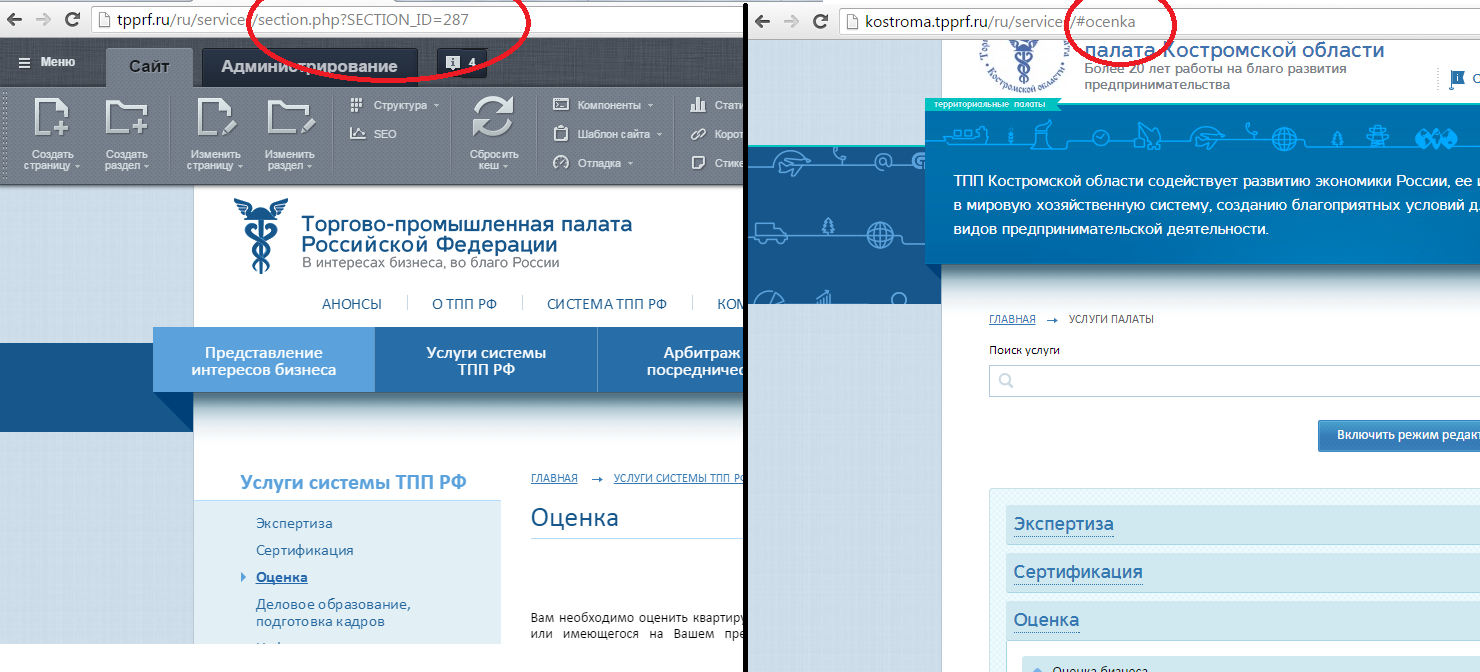Click the sticker note icon
This screenshot has height=672, width=1480.
tap(697, 163)
